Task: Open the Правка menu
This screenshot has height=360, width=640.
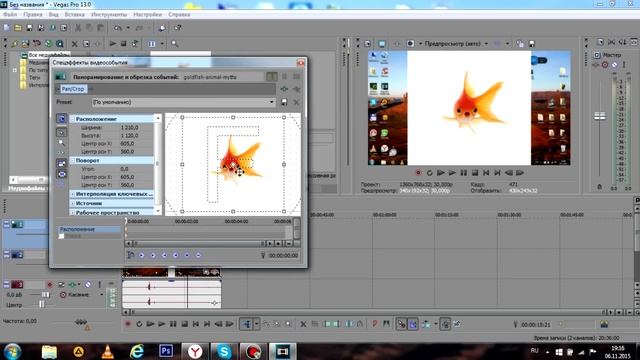Action: [x=33, y=14]
